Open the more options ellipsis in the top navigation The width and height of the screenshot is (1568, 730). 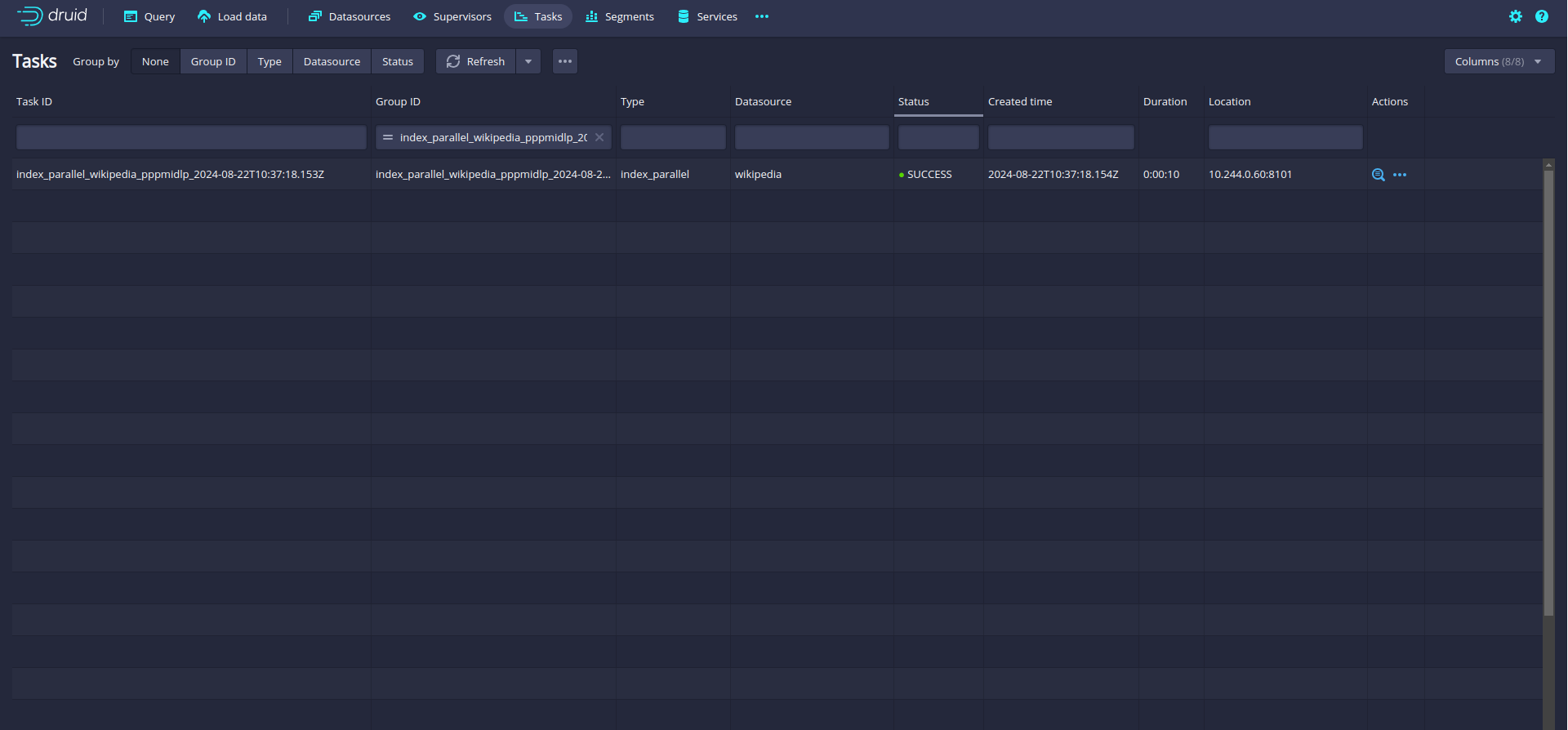762,16
